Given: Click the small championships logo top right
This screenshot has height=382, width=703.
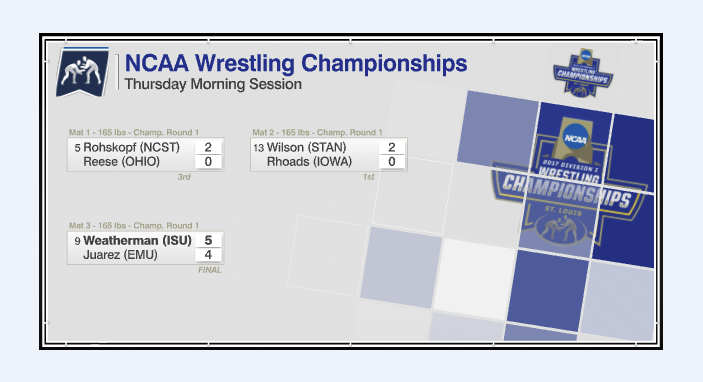Looking at the screenshot, I should click(x=583, y=73).
